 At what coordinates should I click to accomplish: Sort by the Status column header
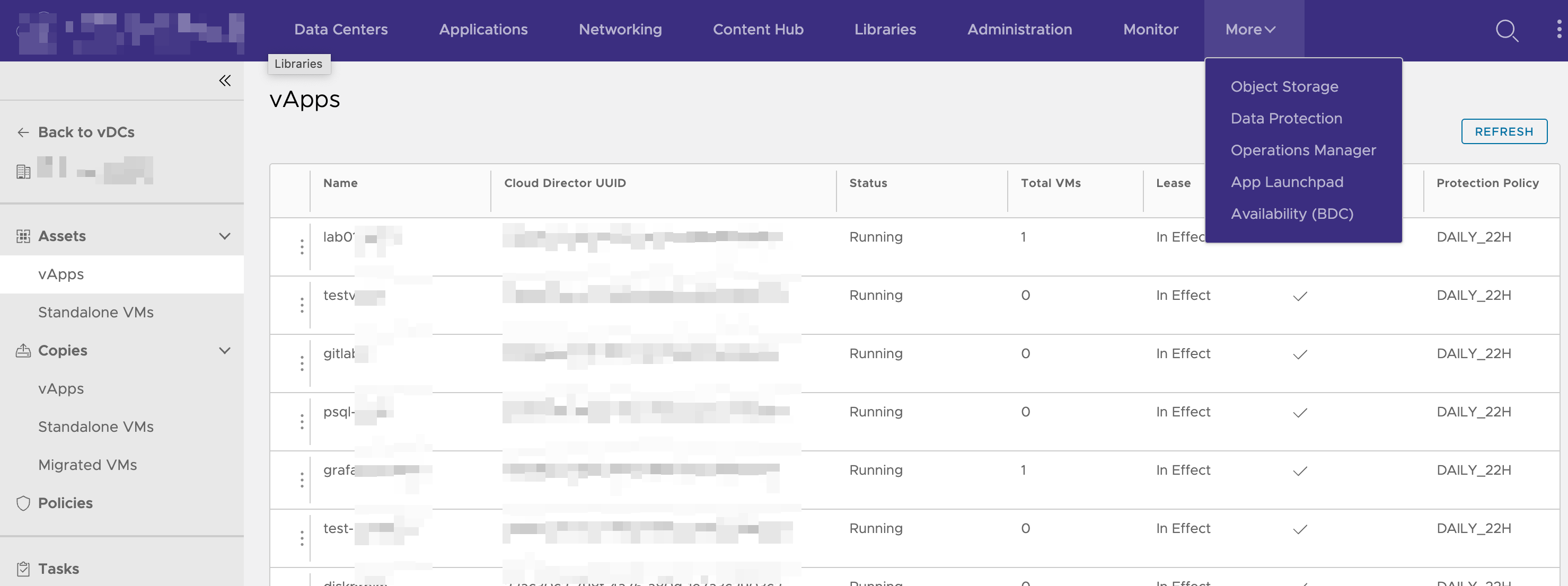[868, 183]
